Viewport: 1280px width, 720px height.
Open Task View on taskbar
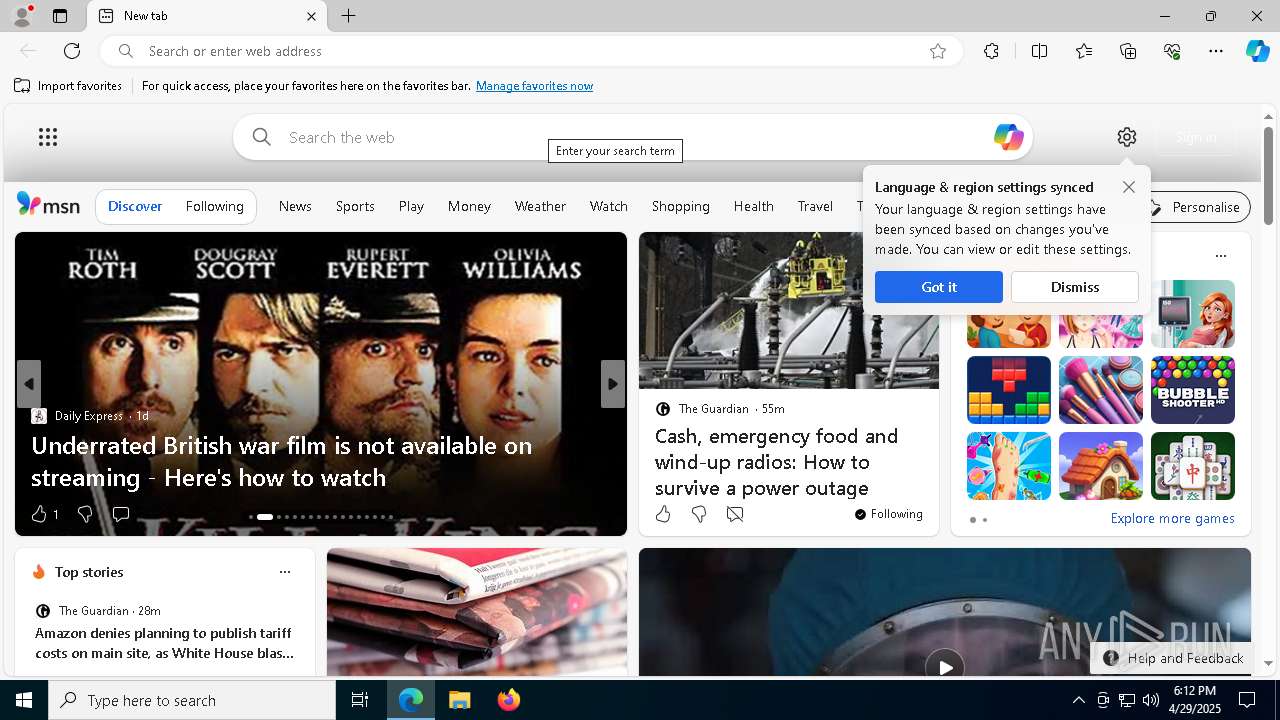click(360, 700)
